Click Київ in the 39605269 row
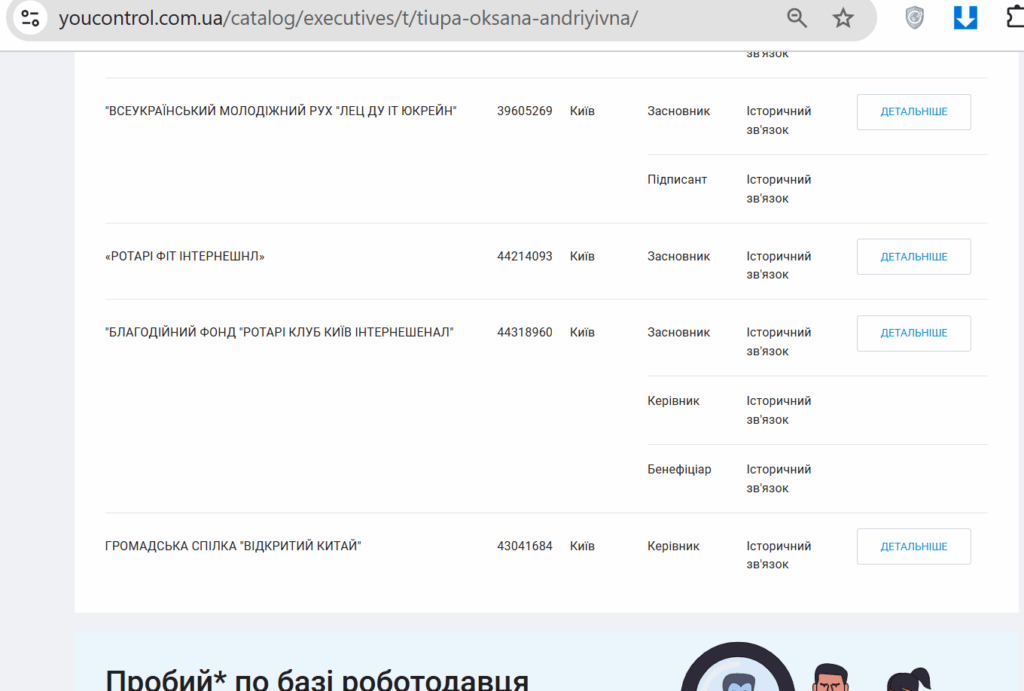 tap(582, 111)
